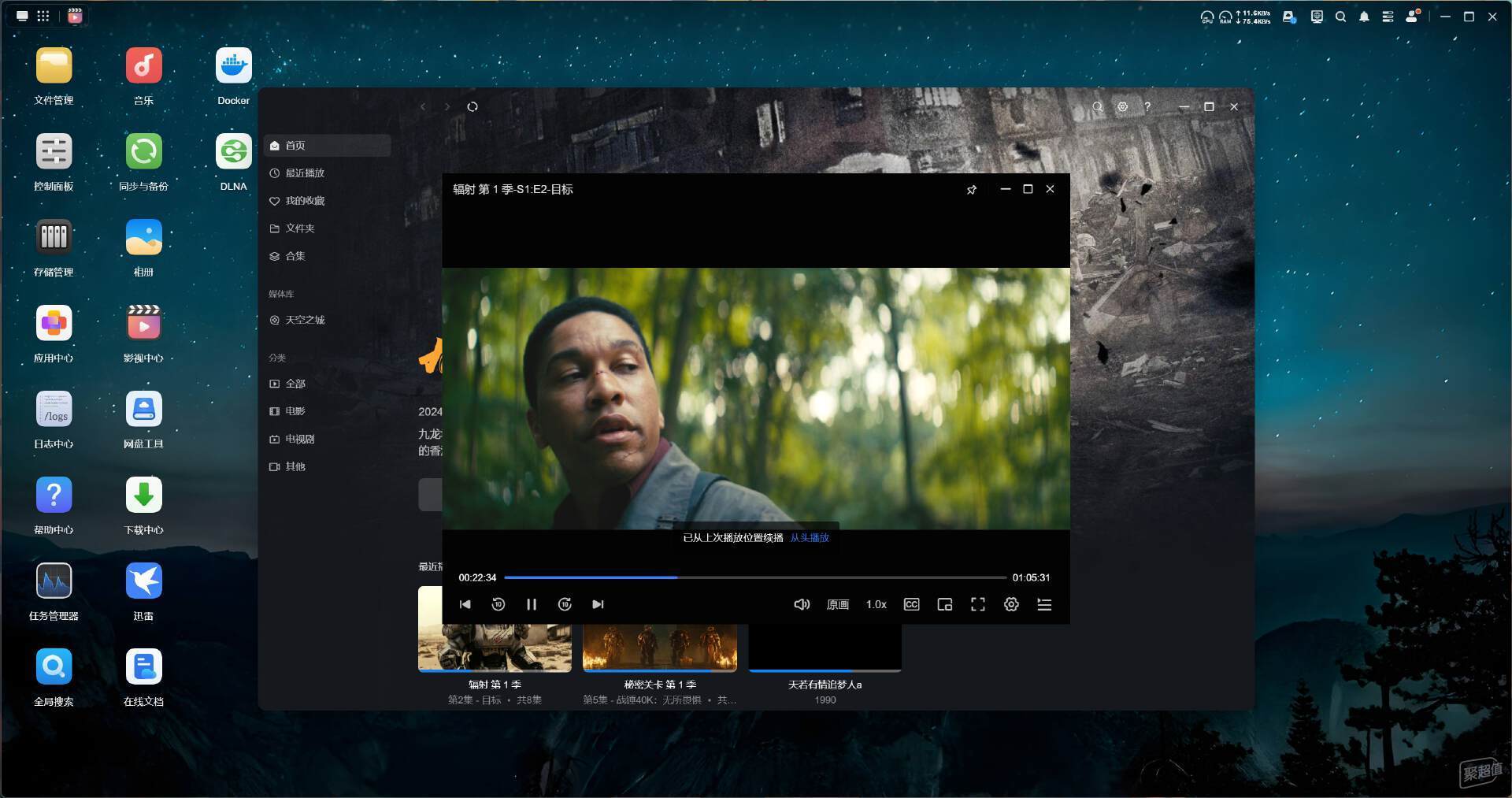Show desktop via top-left monitor icon
Viewport: 1512px width, 798px height.
(22, 16)
